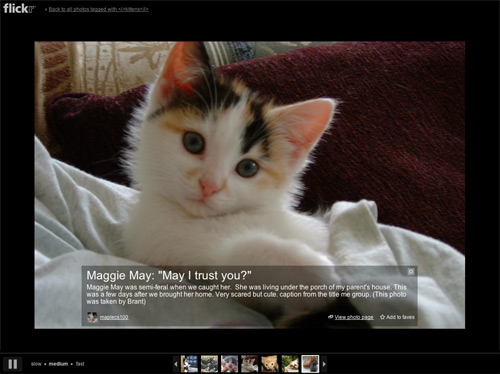The height and width of the screenshot is (374, 500).
Task: Go back to all photos tagged kittens
Action: (x=99, y=9)
